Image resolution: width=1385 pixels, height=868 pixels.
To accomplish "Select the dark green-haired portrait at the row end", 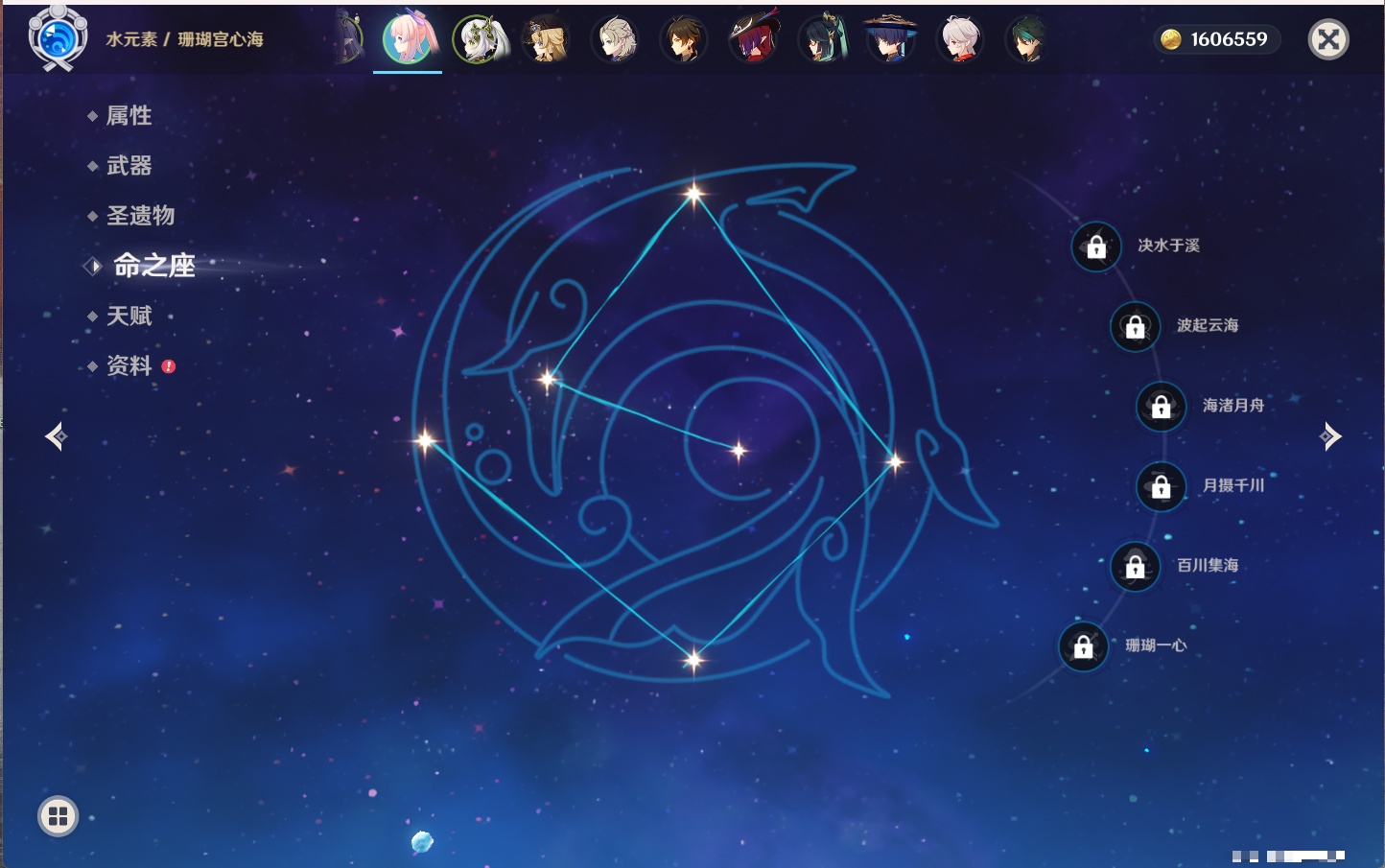I will (1027, 40).
